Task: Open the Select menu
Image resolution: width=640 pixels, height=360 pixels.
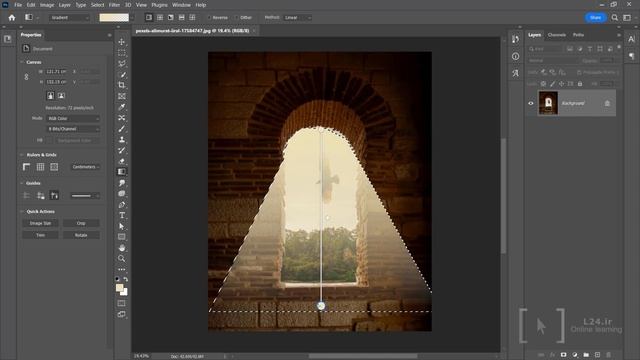Action: [98, 5]
